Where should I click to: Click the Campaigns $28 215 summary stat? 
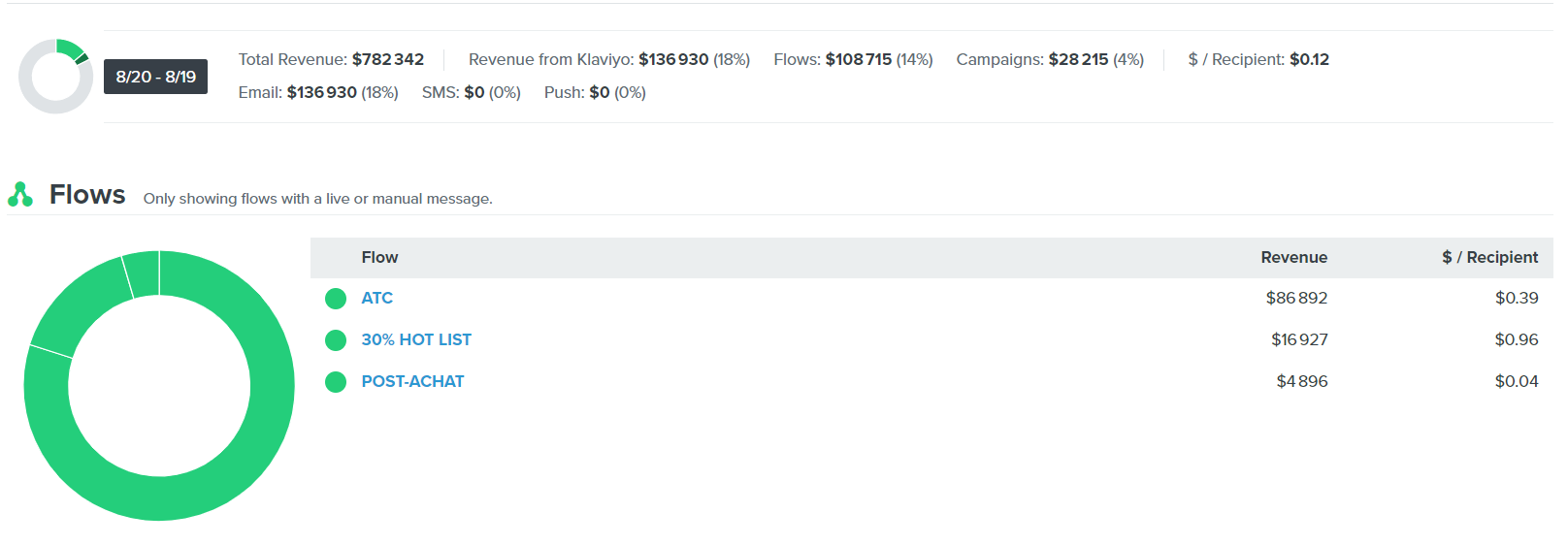1078,60
